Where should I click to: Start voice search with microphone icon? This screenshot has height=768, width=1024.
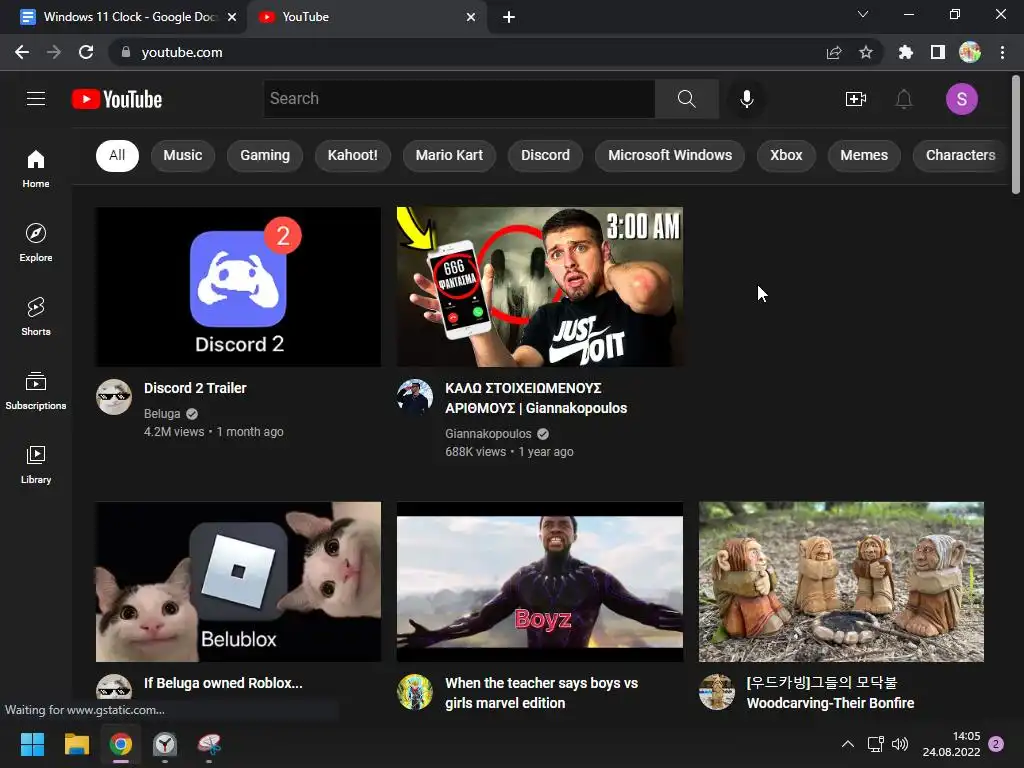[746, 99]
